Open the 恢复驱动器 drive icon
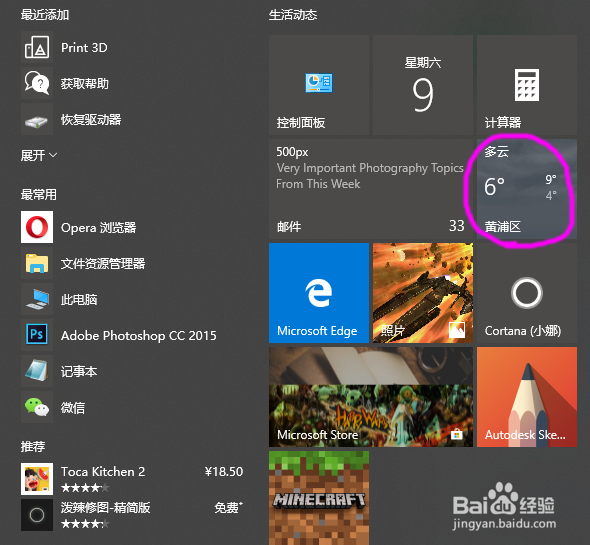This screenshot has height=545, width=590. [x=37, y=119]
